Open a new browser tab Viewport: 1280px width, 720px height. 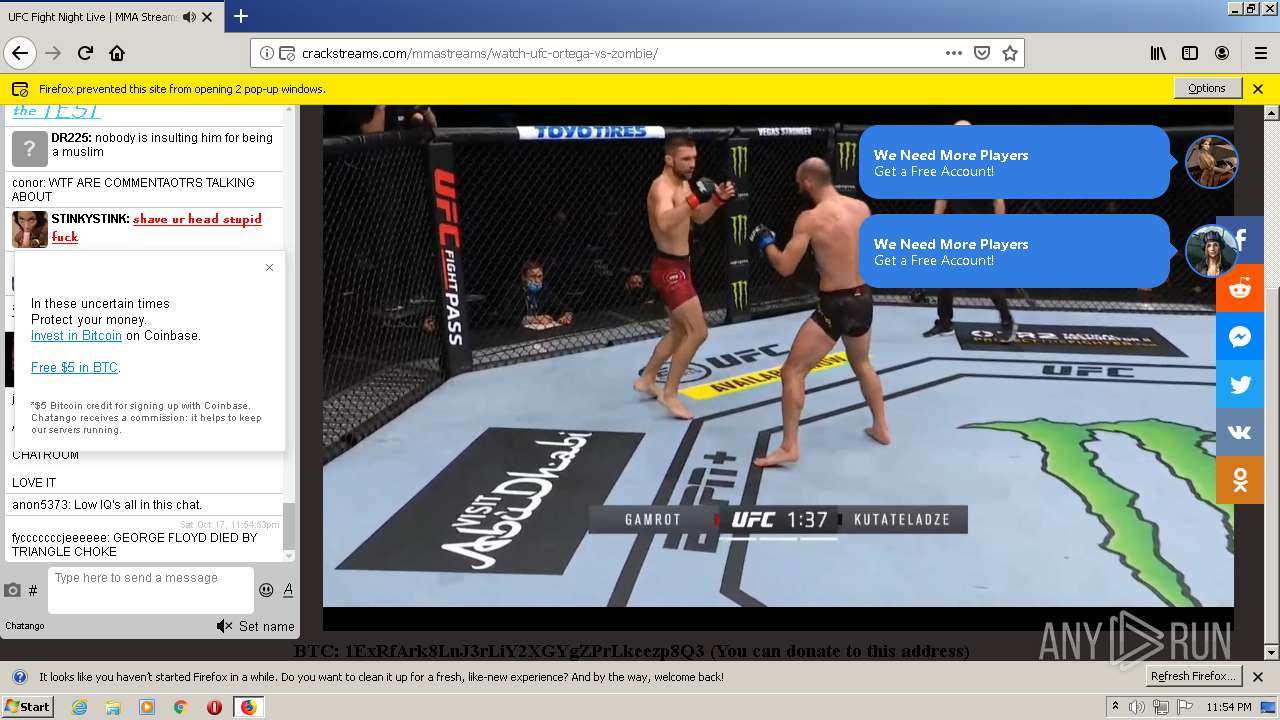coord(241,16)
